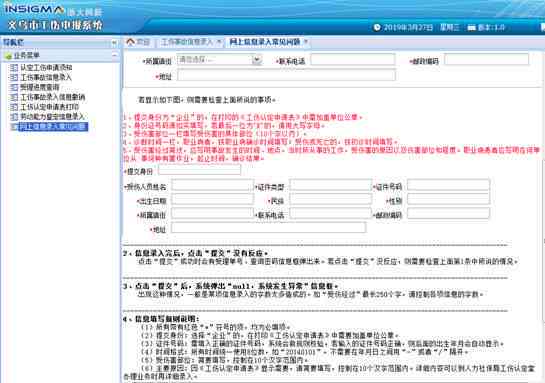Select the highlighted 网上信息录入常见问题 tree item
The image size is (545, 383).
[52, 127]
